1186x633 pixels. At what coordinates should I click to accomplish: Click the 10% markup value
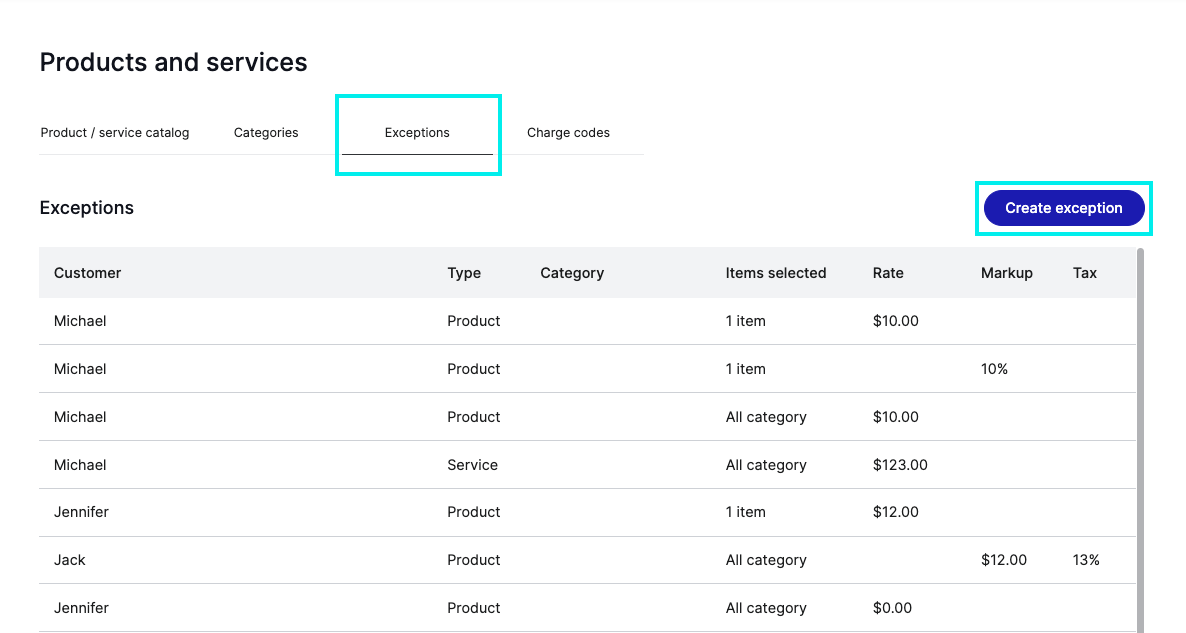click(994, 369)
